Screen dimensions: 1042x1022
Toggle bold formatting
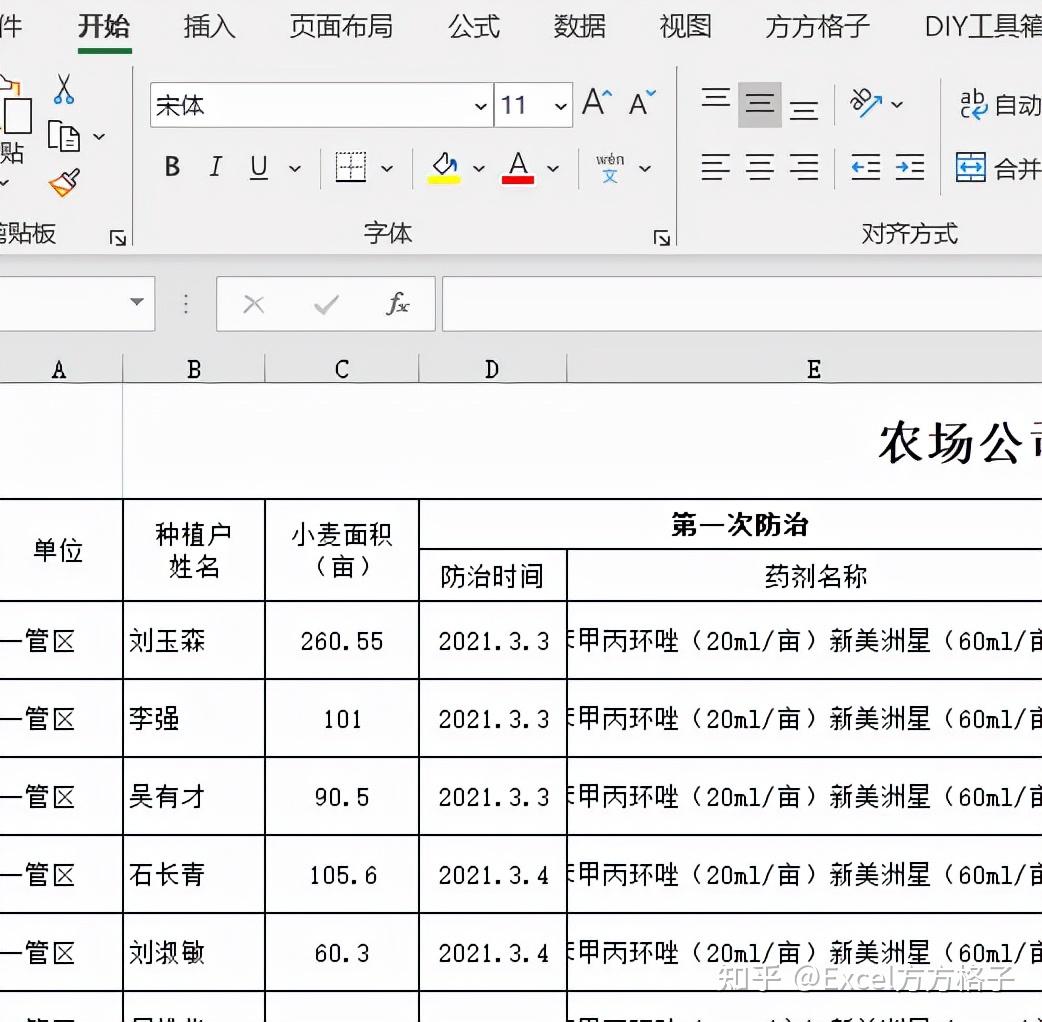tap(171, 167)
